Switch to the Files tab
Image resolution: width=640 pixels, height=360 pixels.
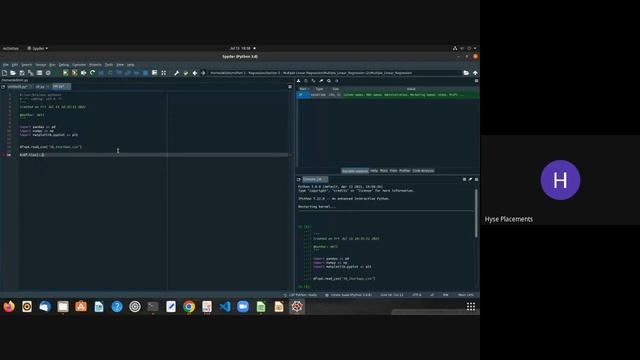393,171
